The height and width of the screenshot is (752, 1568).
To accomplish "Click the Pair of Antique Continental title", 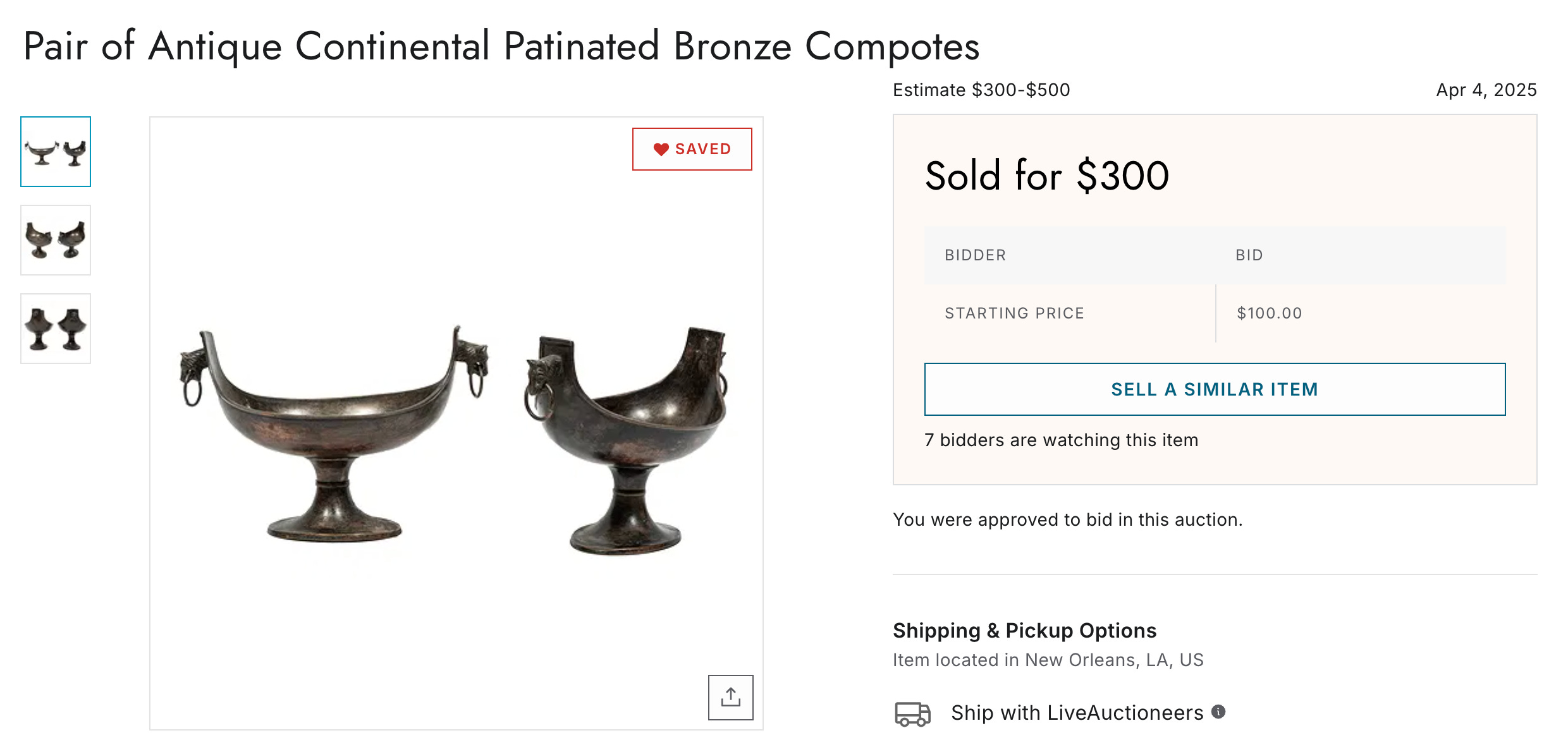I will click(501, 46).
